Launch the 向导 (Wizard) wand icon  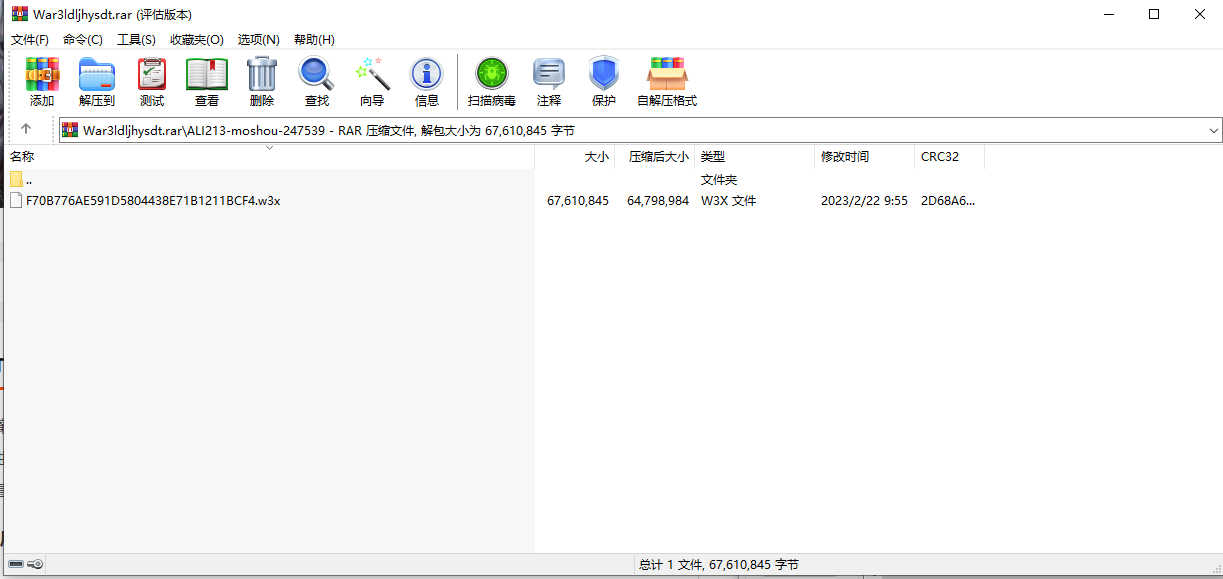pyautogui.click(x=372, y=75)
